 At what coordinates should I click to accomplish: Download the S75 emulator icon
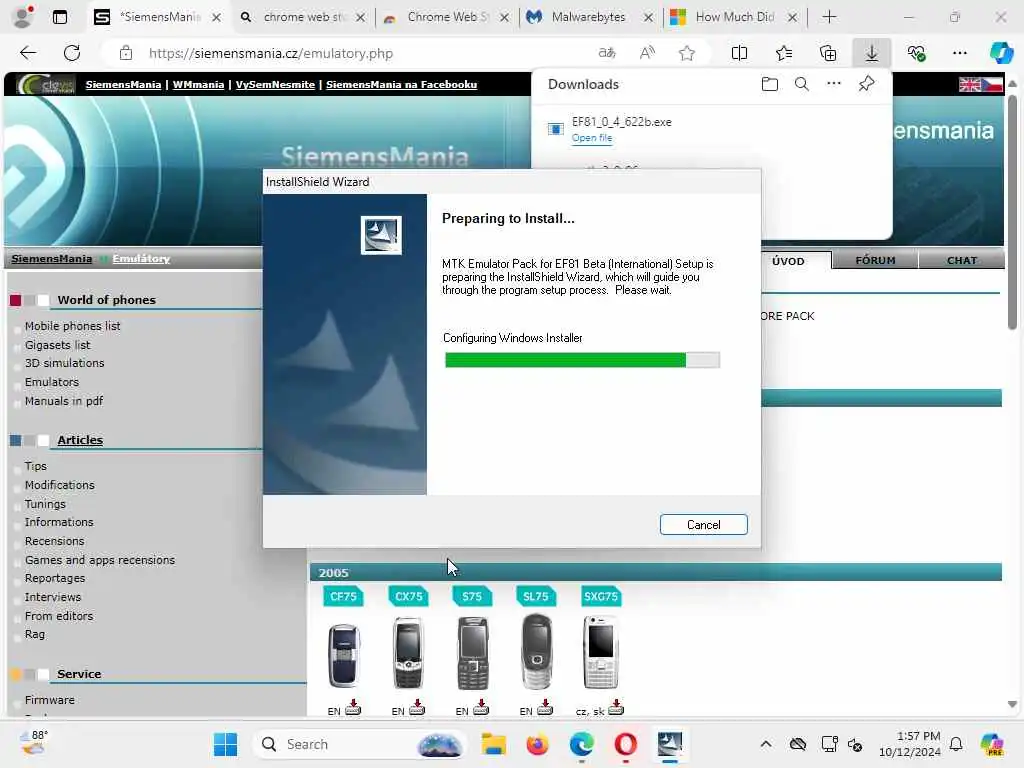[481, 707]
